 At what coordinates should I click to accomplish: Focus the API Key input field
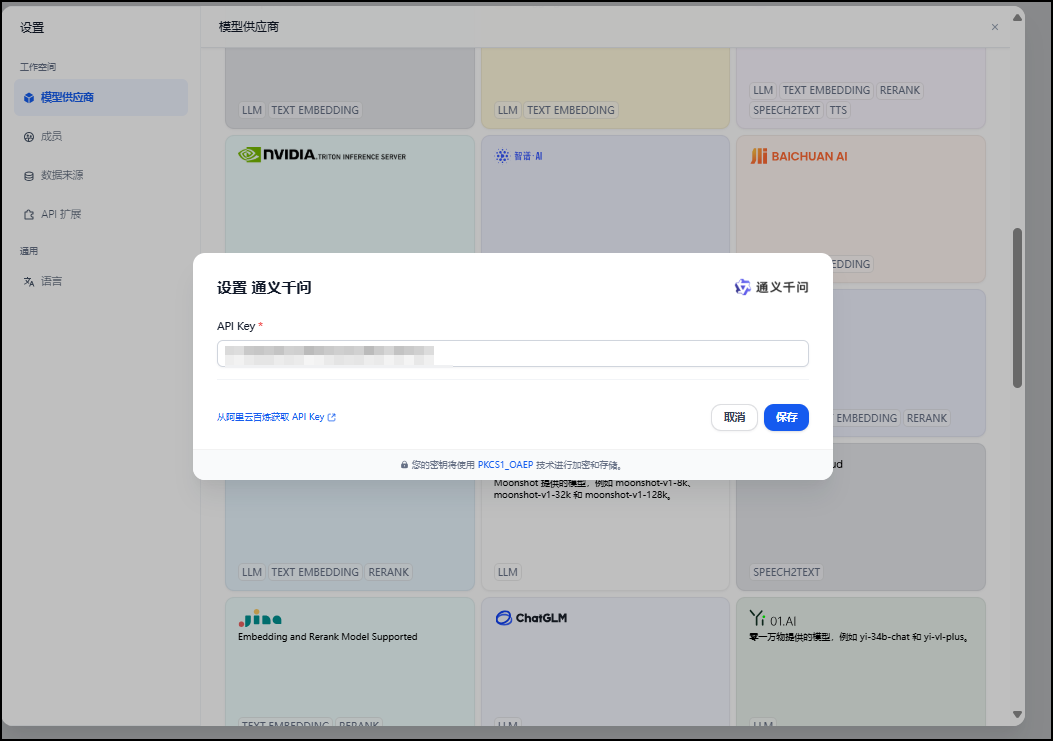point(512,353)
